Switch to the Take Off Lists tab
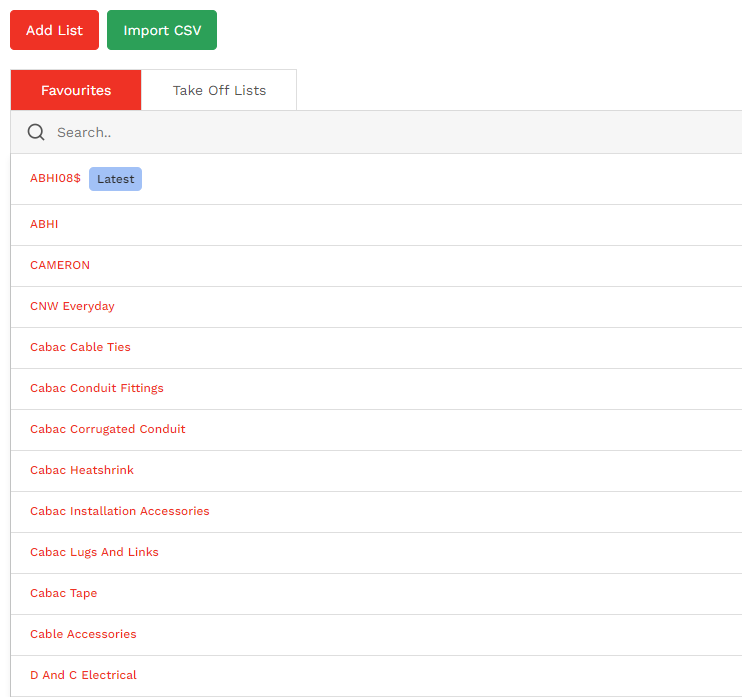Screen dimensions: 742x697 (x=219, y=90)
